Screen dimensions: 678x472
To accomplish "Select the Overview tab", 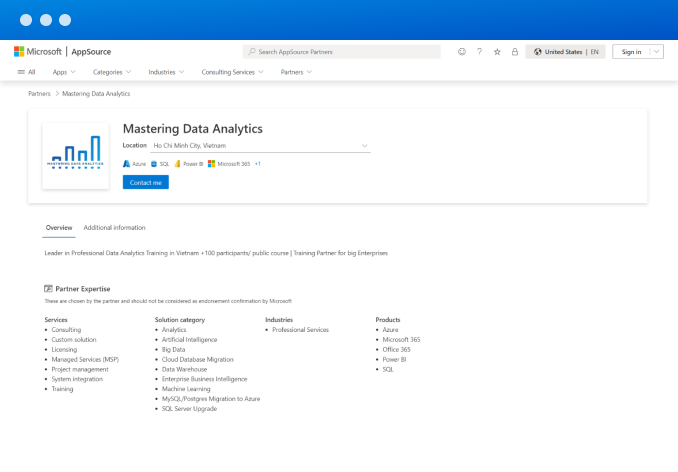I will (x=59, y=228).
